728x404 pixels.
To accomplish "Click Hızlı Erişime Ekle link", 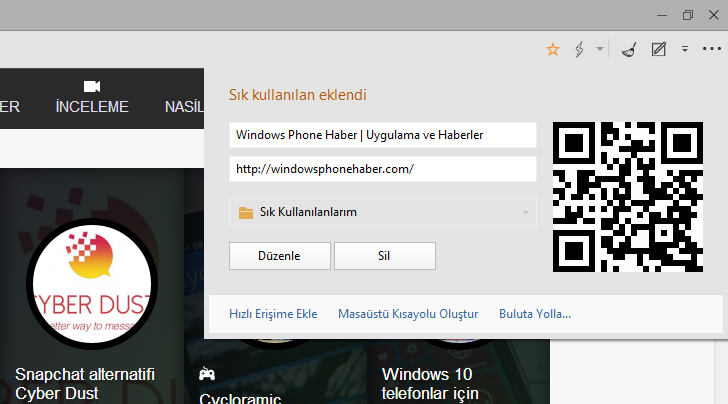I will (x=273, y=314).
